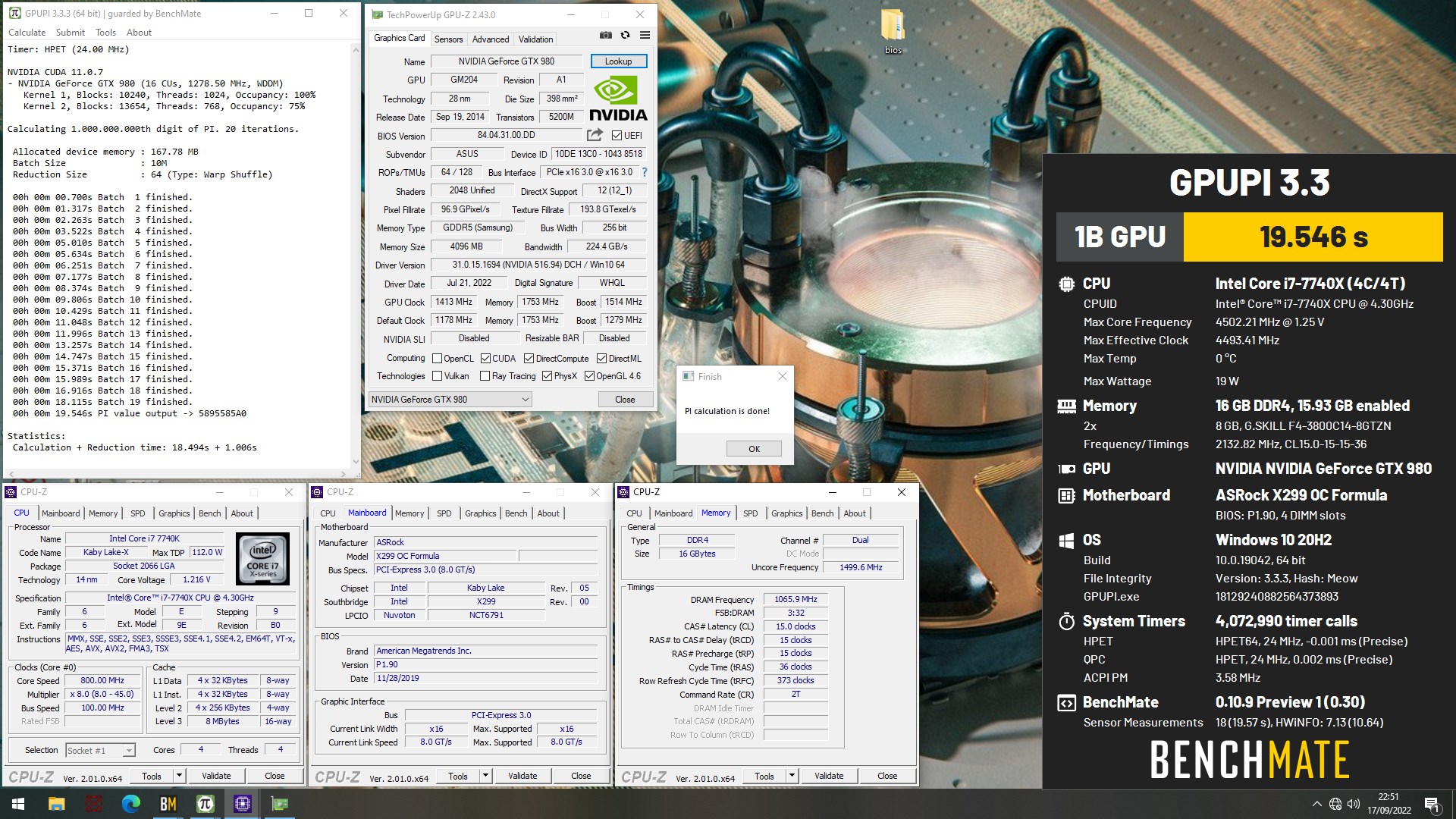Open the bios folder on the desktop
The image size is (1456, 819).
[893, 32]
